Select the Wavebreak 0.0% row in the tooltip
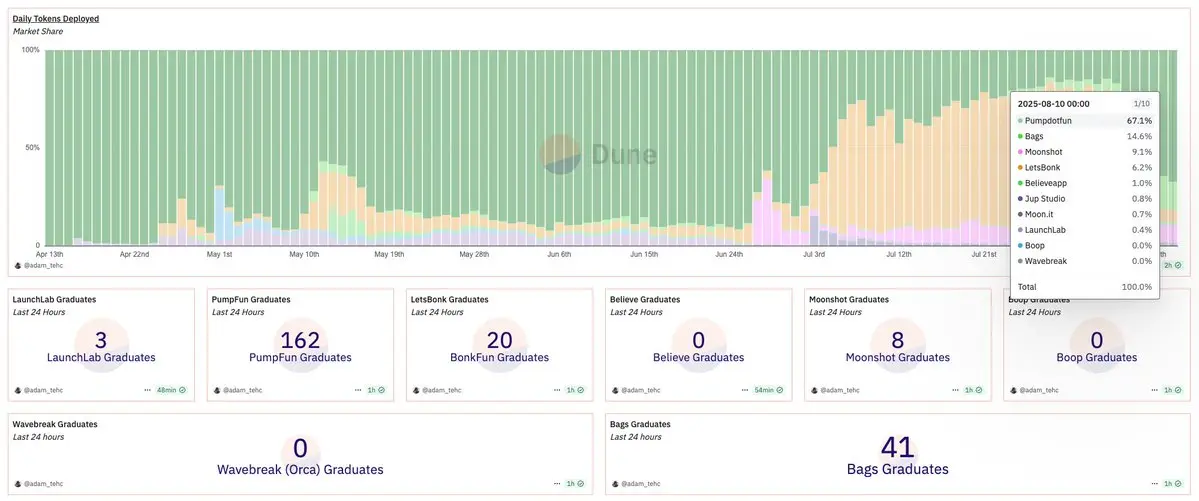 point(1085,262)
